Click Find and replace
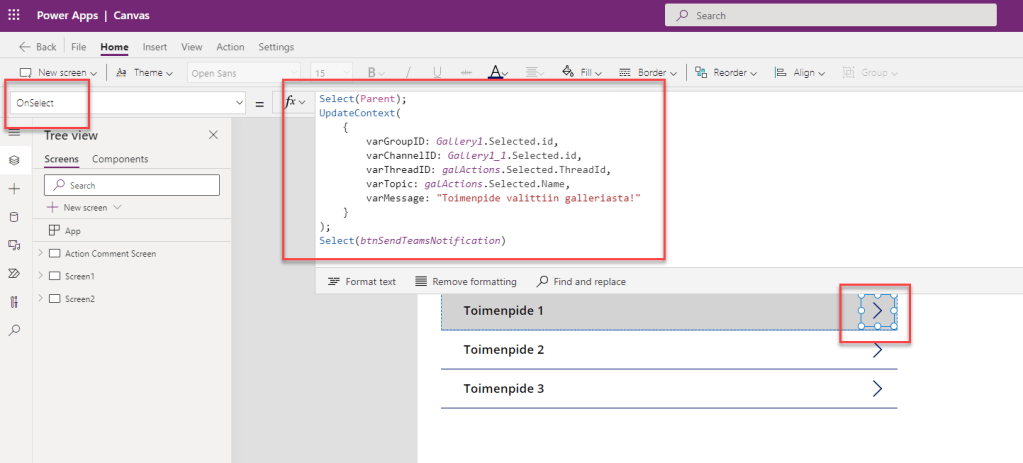 click(581, 282)
